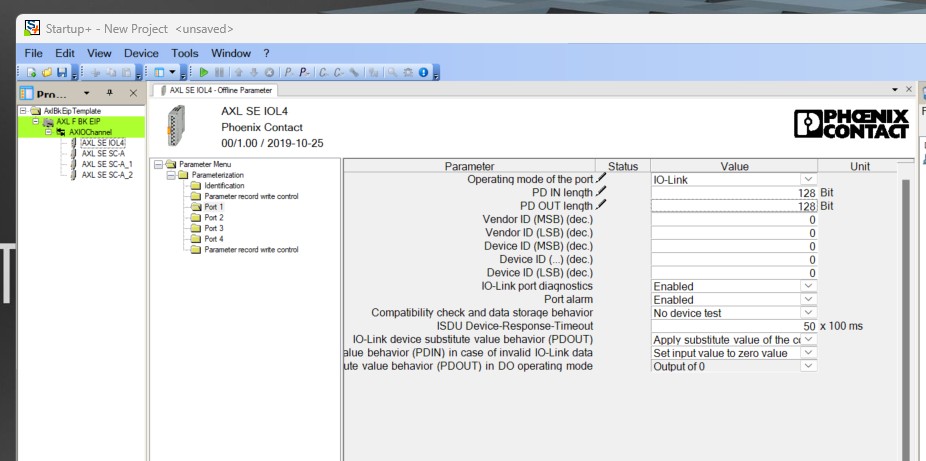Click the Device ID (LSB) value field
Image resolution: width=926 pixels, height=461 pixels.
(734, 273)
